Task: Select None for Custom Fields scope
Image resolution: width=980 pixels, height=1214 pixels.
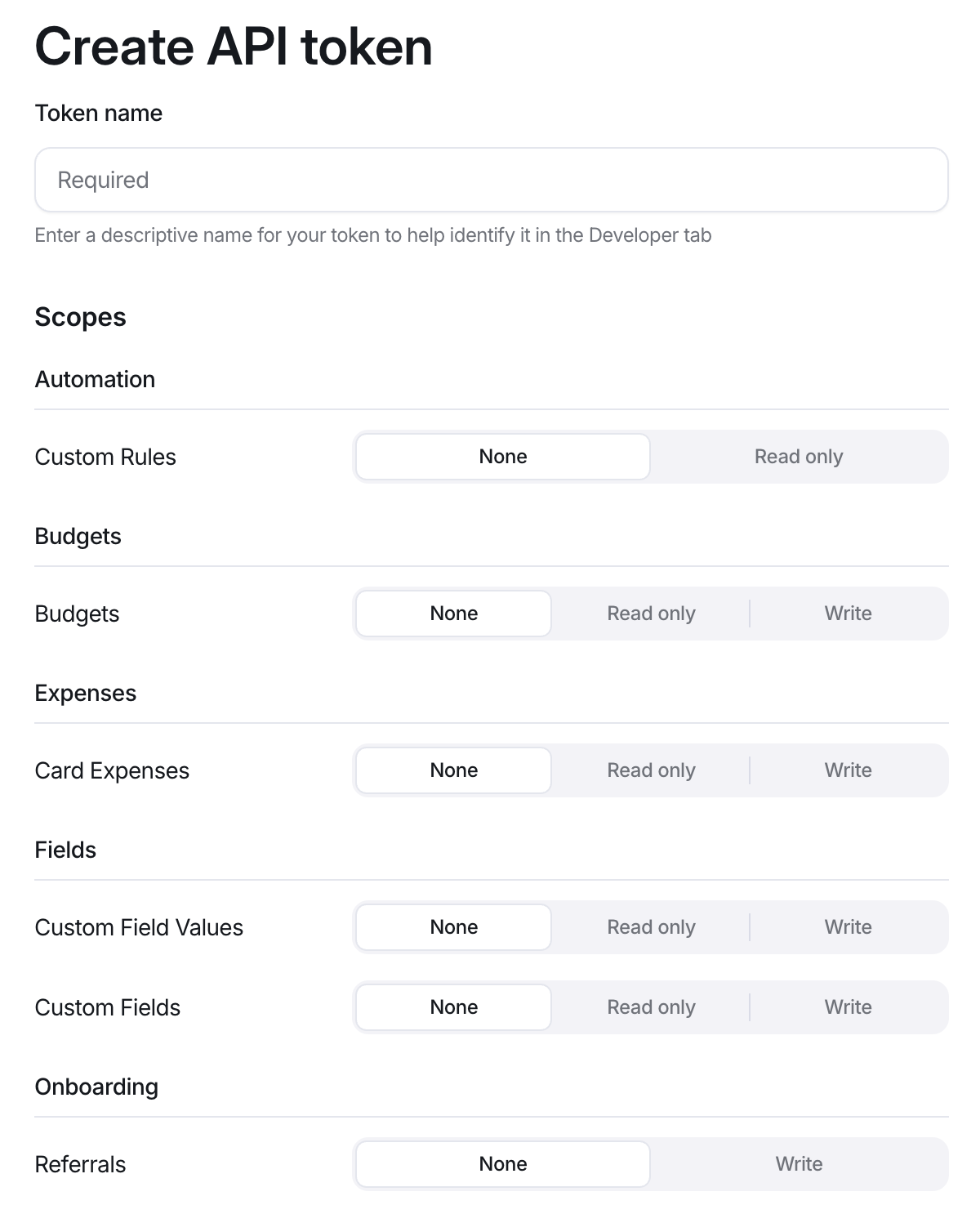Action: tap(454, 1007)
